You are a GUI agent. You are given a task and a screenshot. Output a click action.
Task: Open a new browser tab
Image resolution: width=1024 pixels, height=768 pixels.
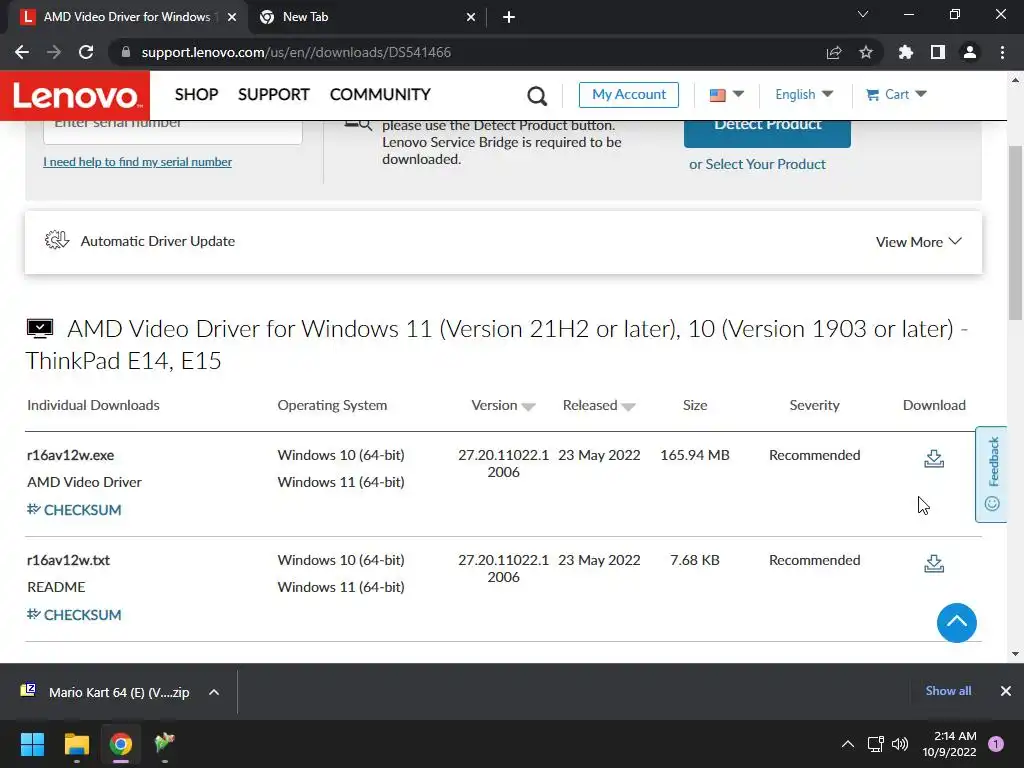click(x=509, y=17)
